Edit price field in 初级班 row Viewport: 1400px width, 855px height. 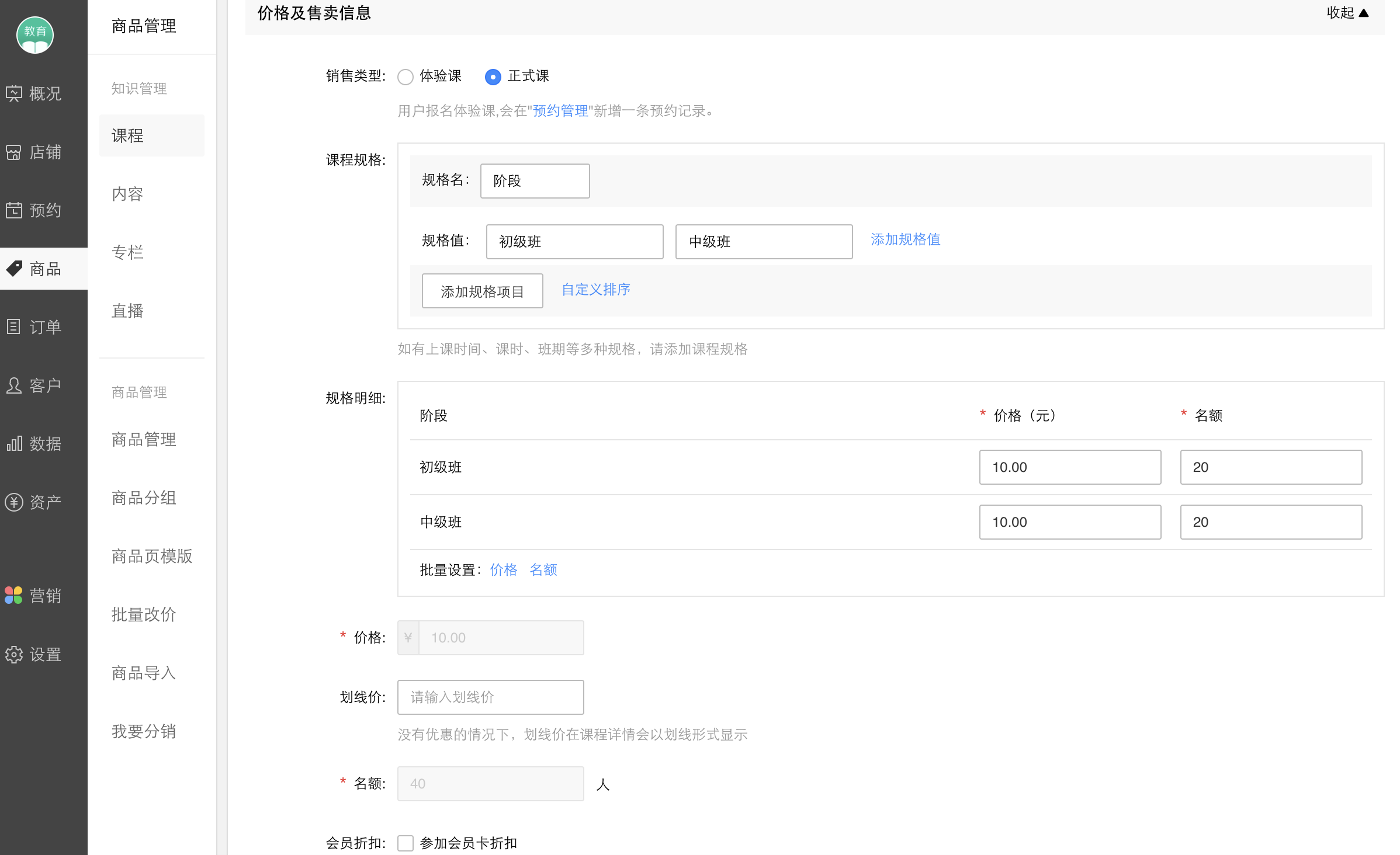[1070, 467]
